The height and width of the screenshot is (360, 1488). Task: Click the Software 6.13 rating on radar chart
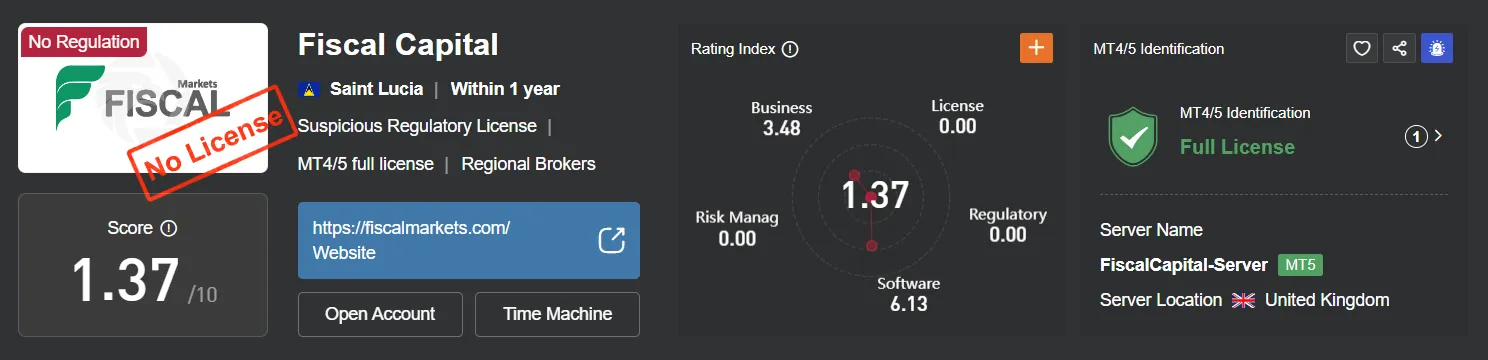[909, 294]
